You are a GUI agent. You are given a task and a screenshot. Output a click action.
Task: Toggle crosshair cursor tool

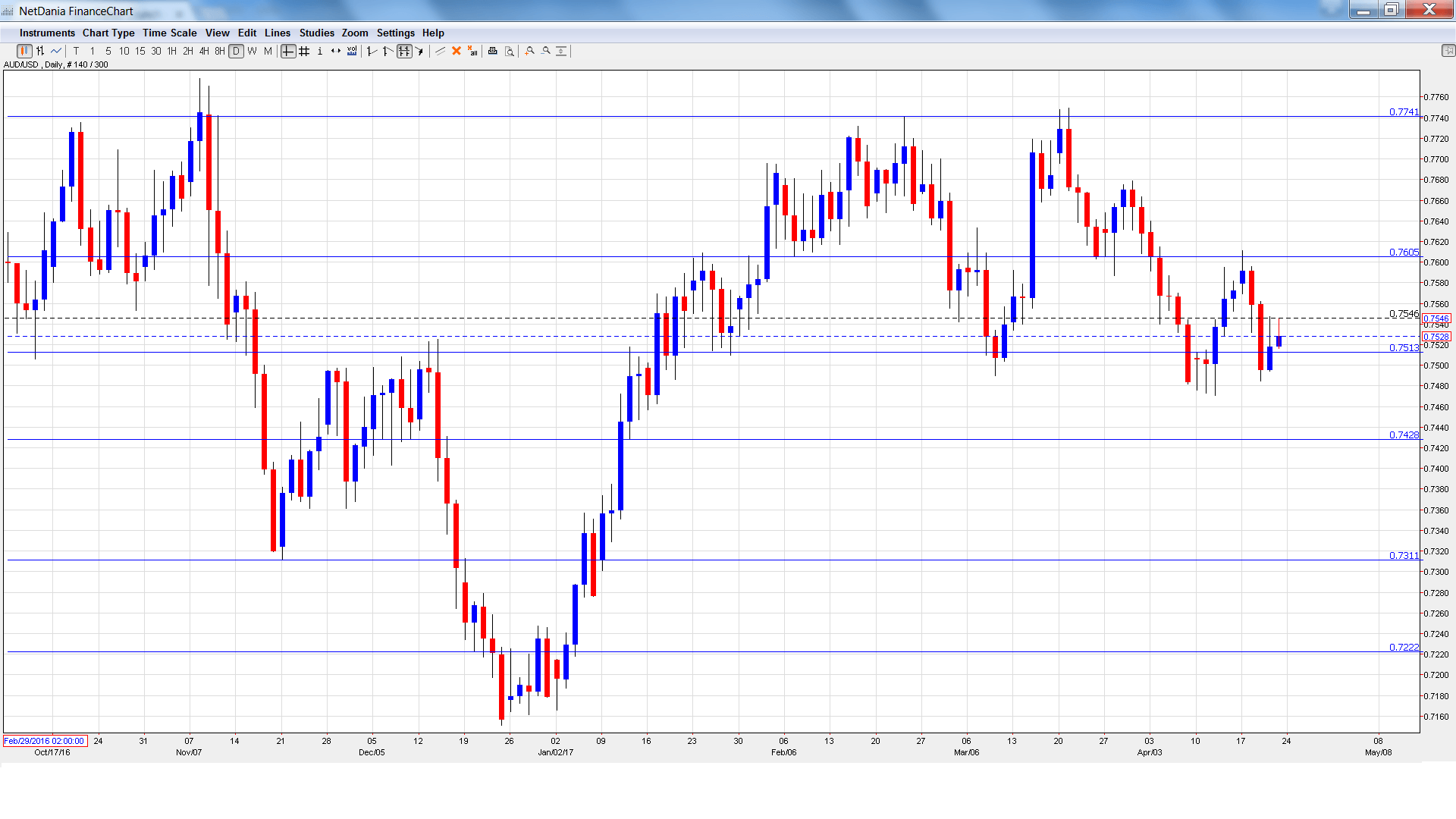pyautogui.click(x=288, y=52)
